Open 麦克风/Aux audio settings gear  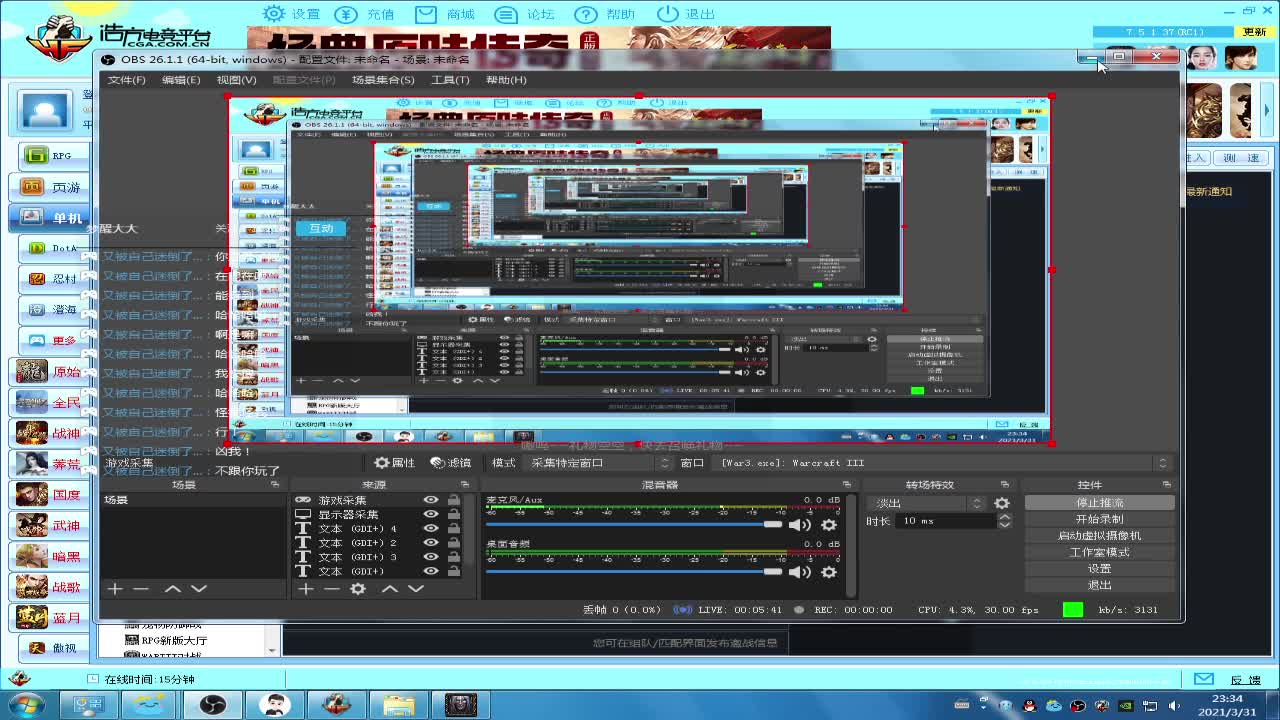(x=829, y=525)
